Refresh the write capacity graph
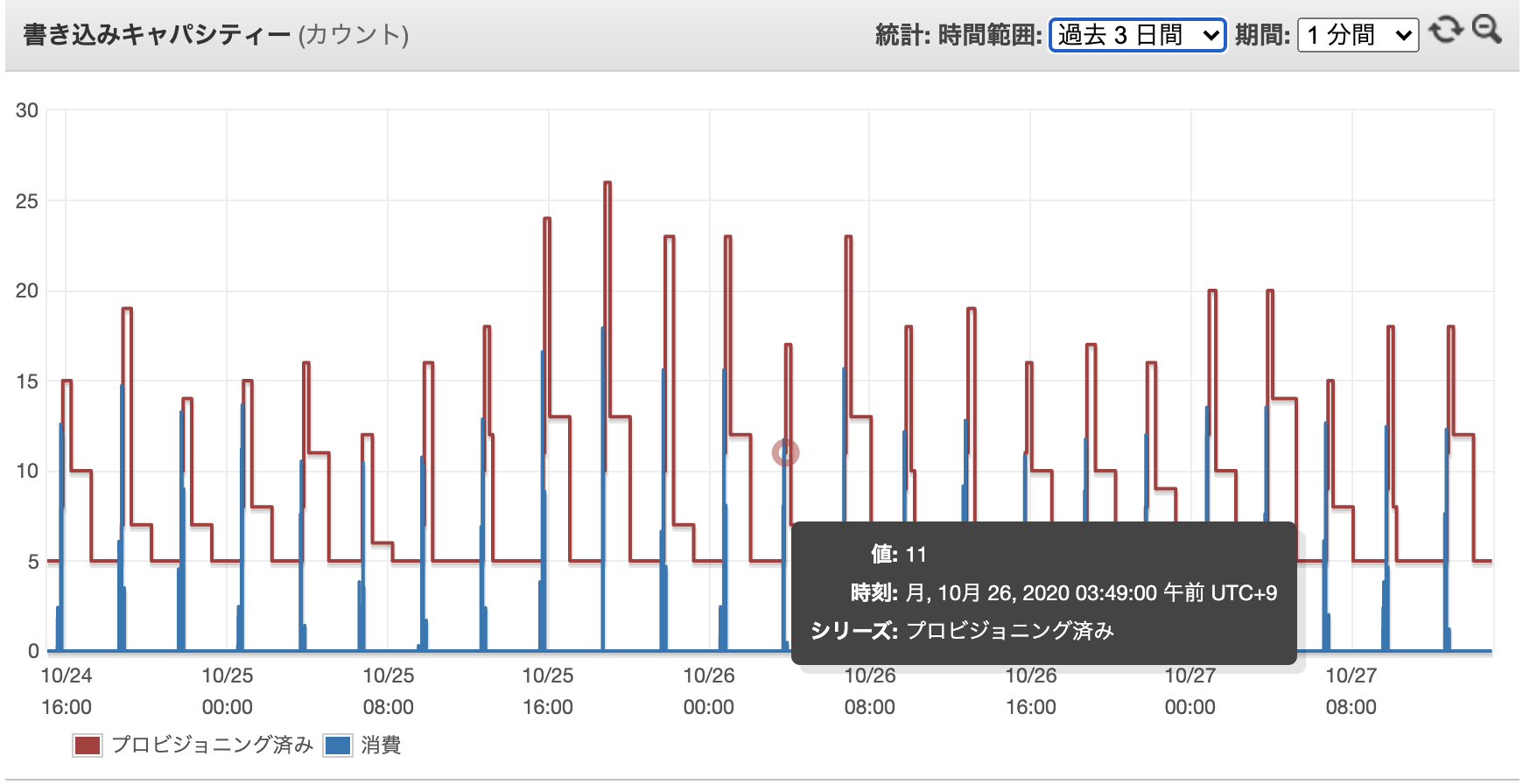This screenshot has width=1530, height=784. tap(1446, 31)
